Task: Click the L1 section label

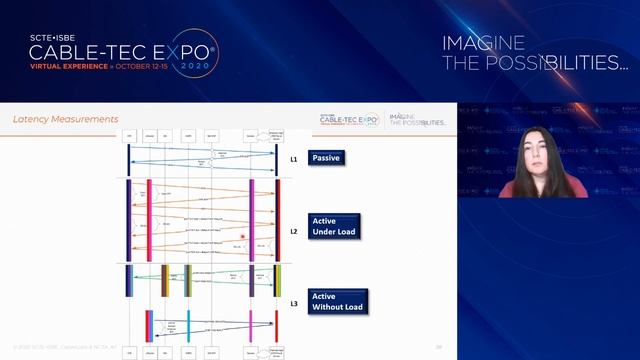Action: click(294, 160)
